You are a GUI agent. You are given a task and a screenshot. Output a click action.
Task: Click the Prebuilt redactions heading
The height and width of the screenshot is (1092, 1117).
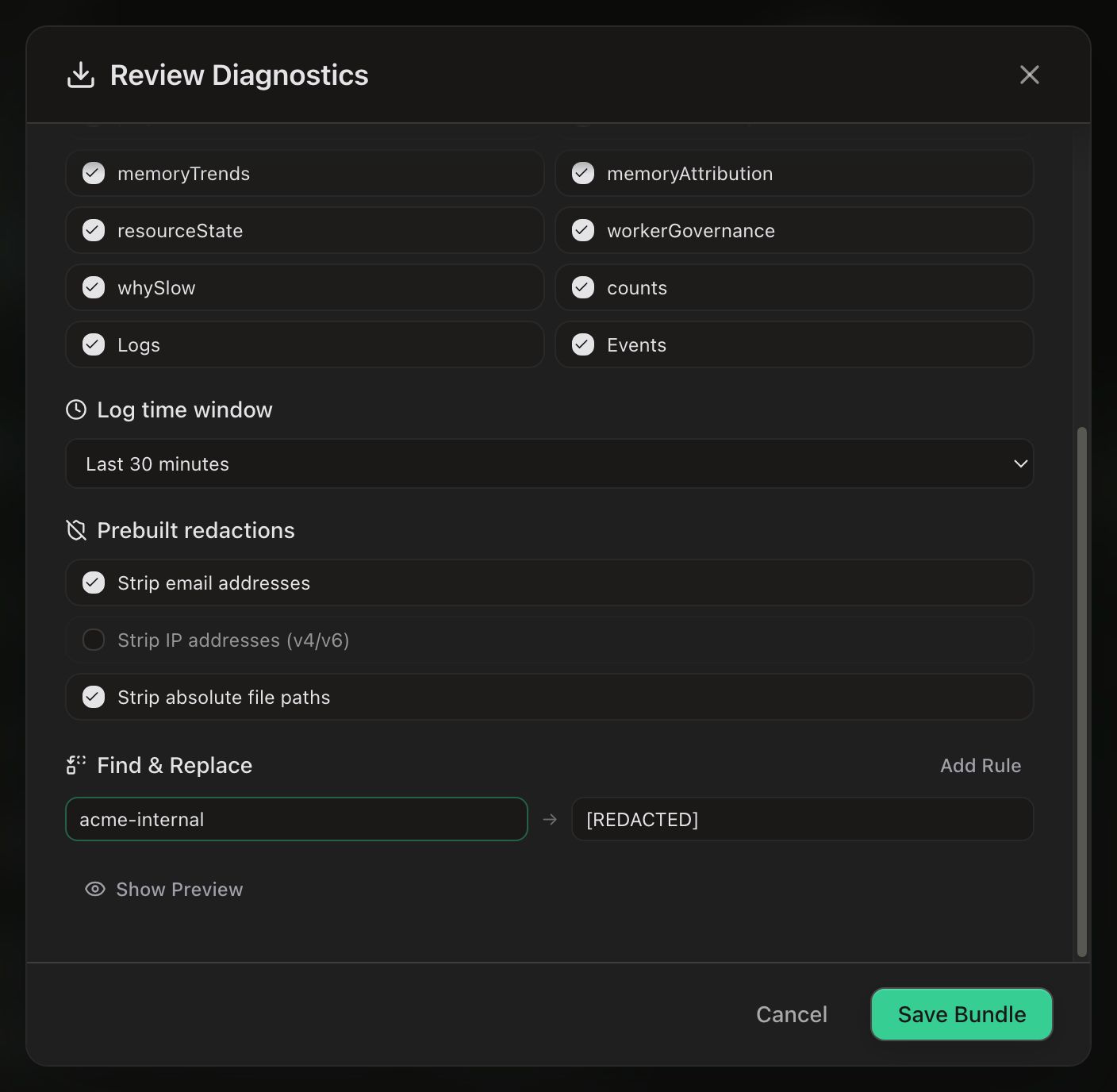tap(196, 530)
